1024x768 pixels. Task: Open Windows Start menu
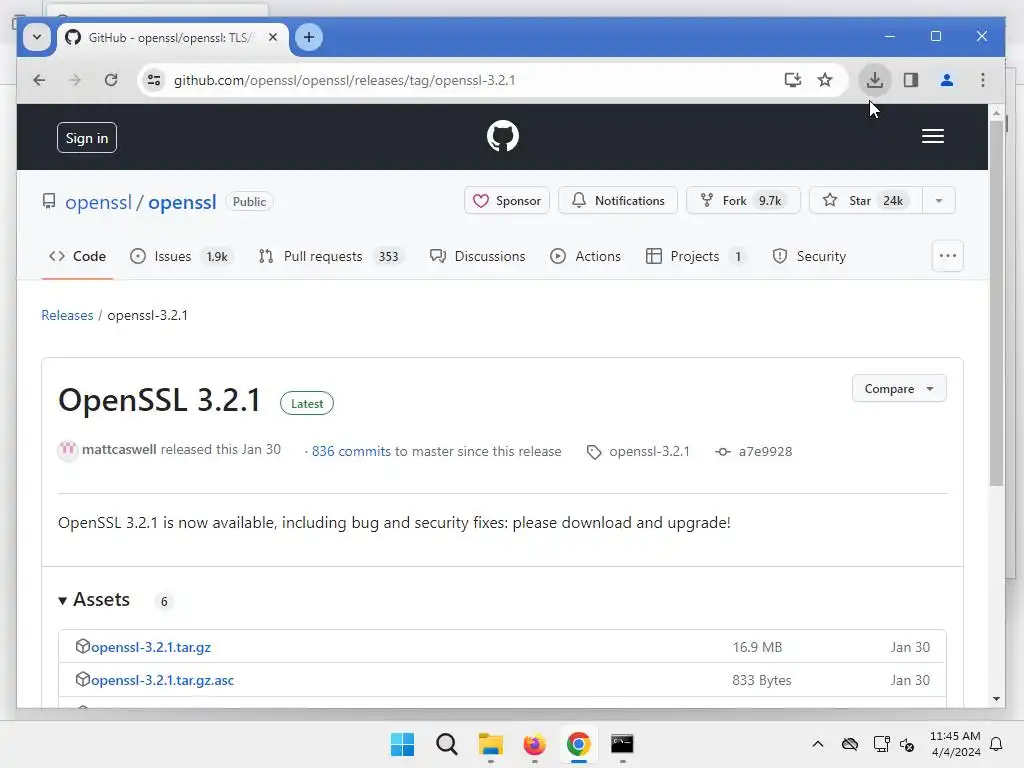(x=402, y=744)
